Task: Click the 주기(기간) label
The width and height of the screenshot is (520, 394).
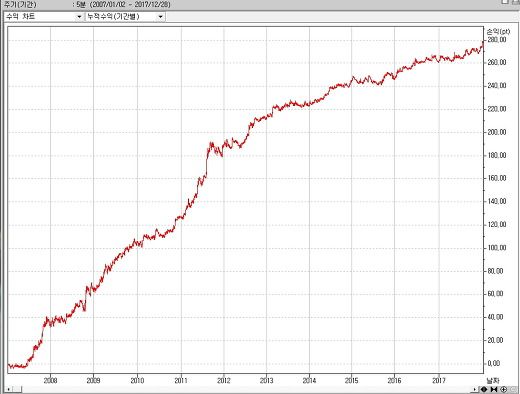Action: 20,5
